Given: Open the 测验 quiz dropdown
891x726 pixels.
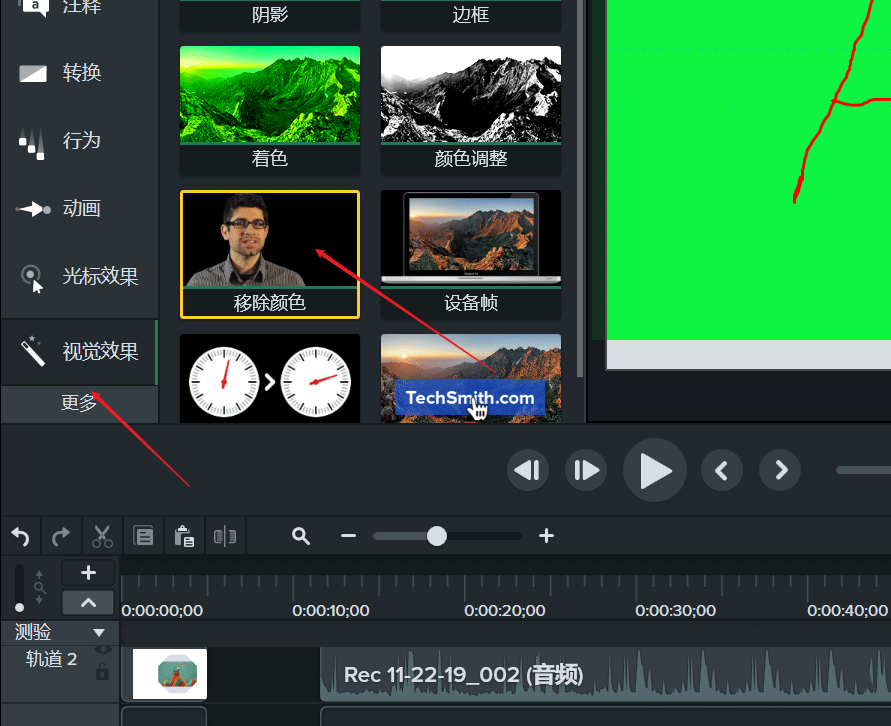Looking at the screenshot, I should point(98,632).
